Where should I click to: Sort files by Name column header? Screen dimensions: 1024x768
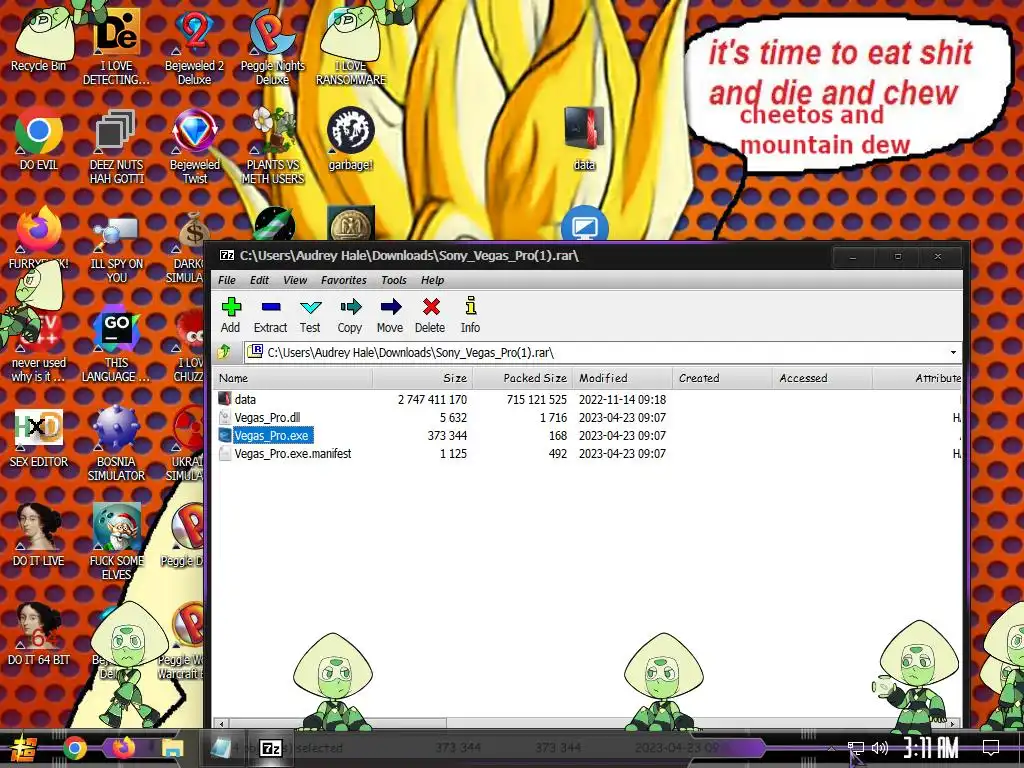click(293, 378)
